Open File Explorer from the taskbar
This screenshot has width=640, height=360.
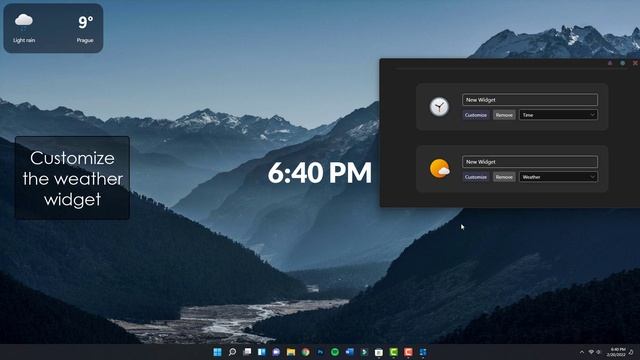pyautogui.click(x=291, y=352)
